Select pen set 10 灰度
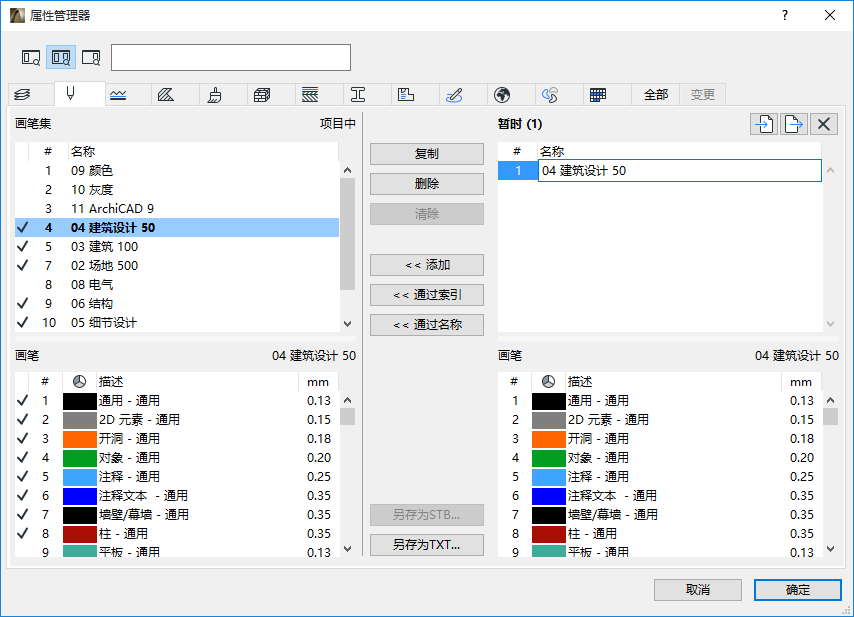Viewport: 854px width, 617px height. (x=177, y=190)
